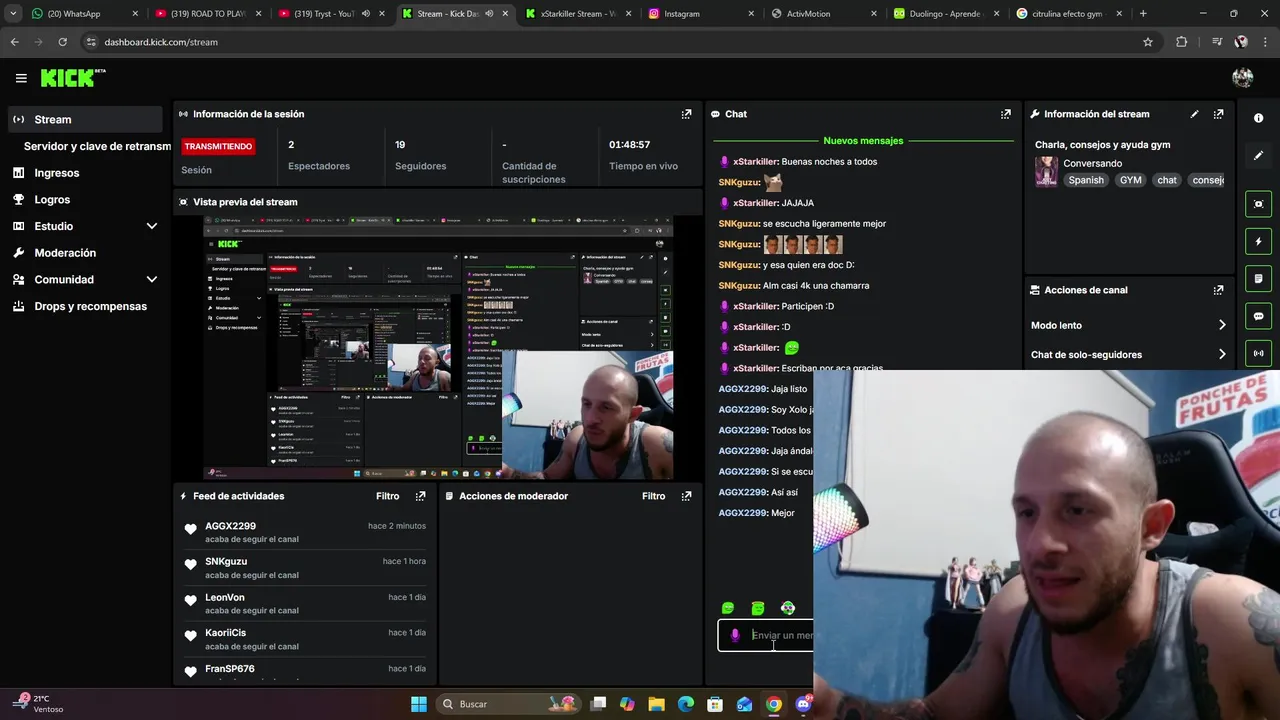
Task: Jump to Nuevos mensajes in chat
Action: [863, 141]
